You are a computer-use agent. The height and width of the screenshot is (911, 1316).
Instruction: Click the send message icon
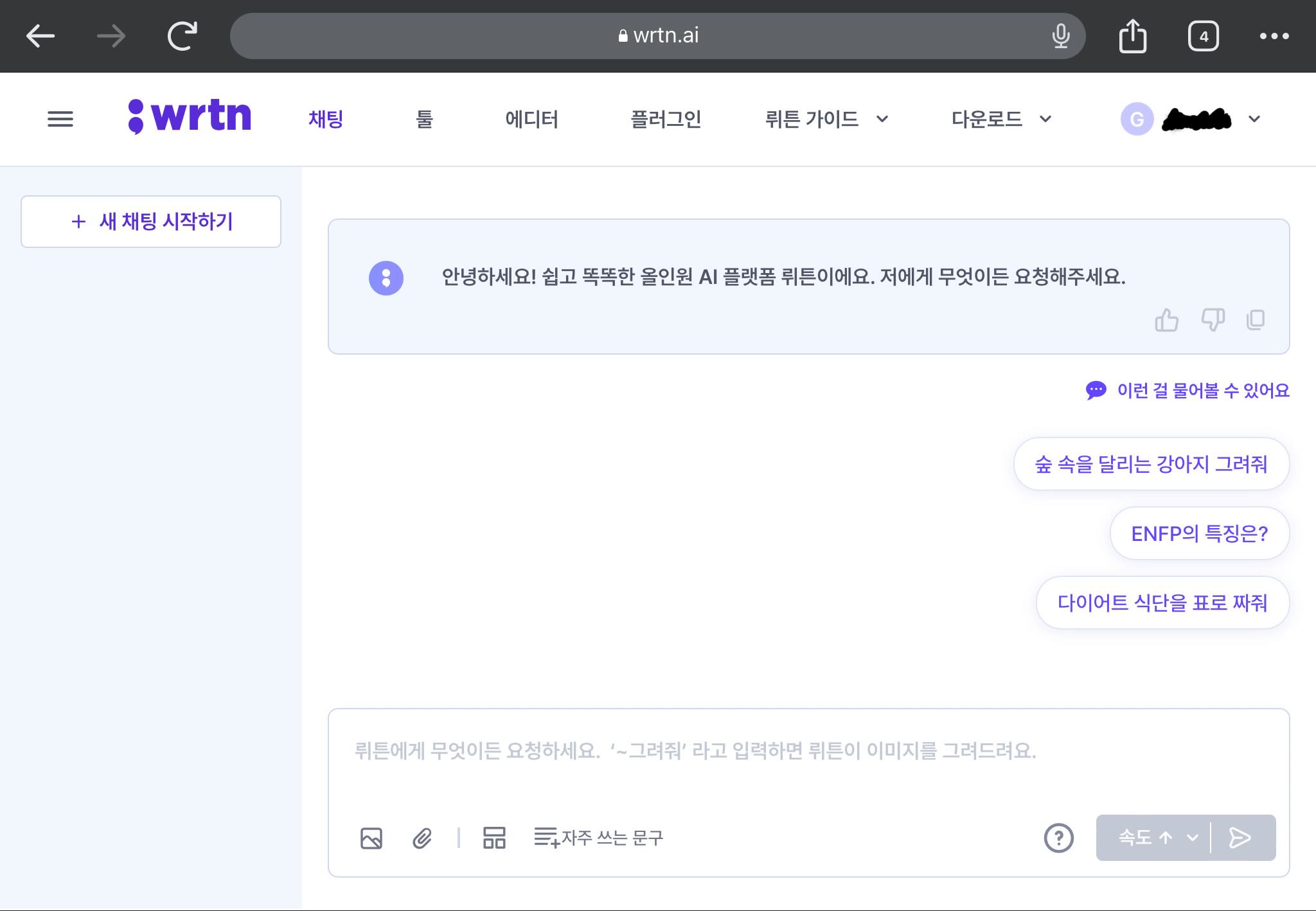pos(1240,838)
